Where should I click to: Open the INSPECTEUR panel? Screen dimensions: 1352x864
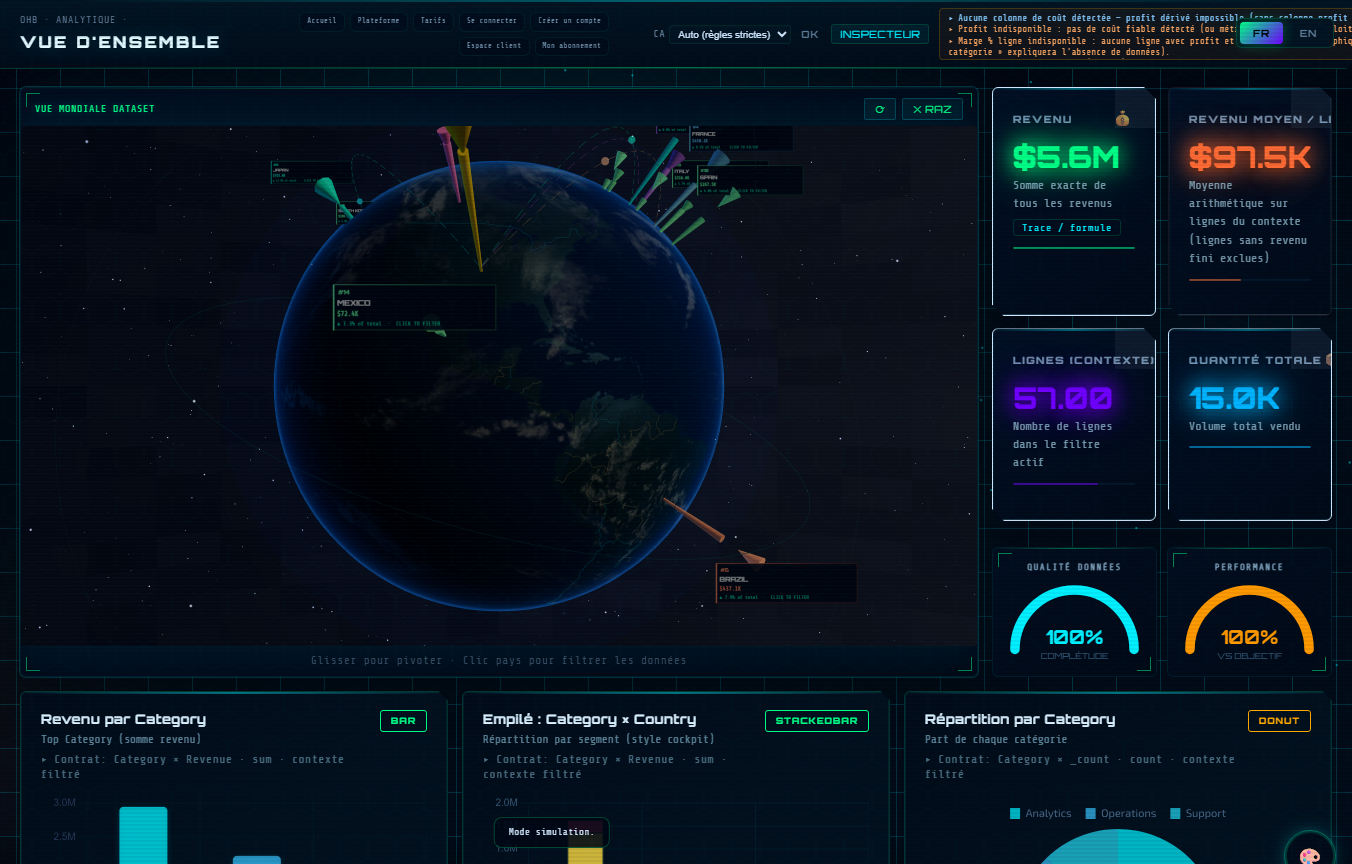[x=880, y=34]
